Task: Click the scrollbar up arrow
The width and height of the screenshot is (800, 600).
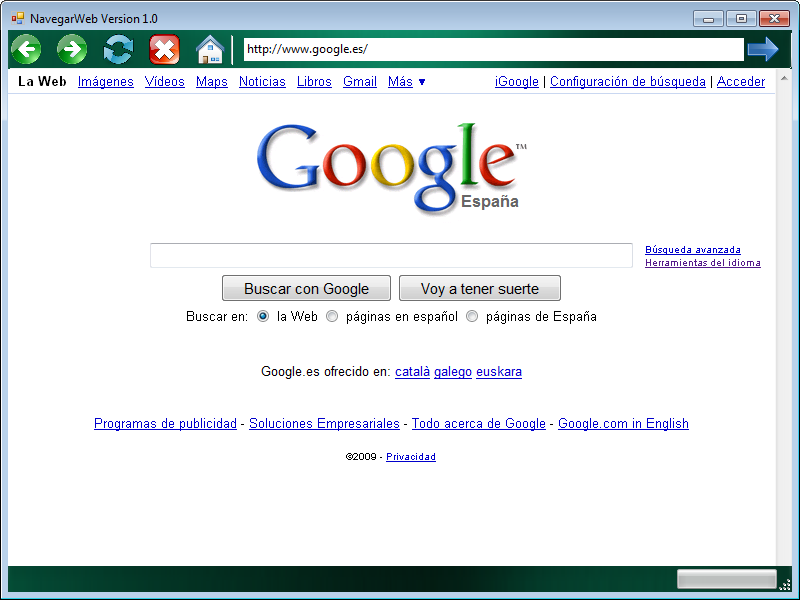Action: point(784,79)
